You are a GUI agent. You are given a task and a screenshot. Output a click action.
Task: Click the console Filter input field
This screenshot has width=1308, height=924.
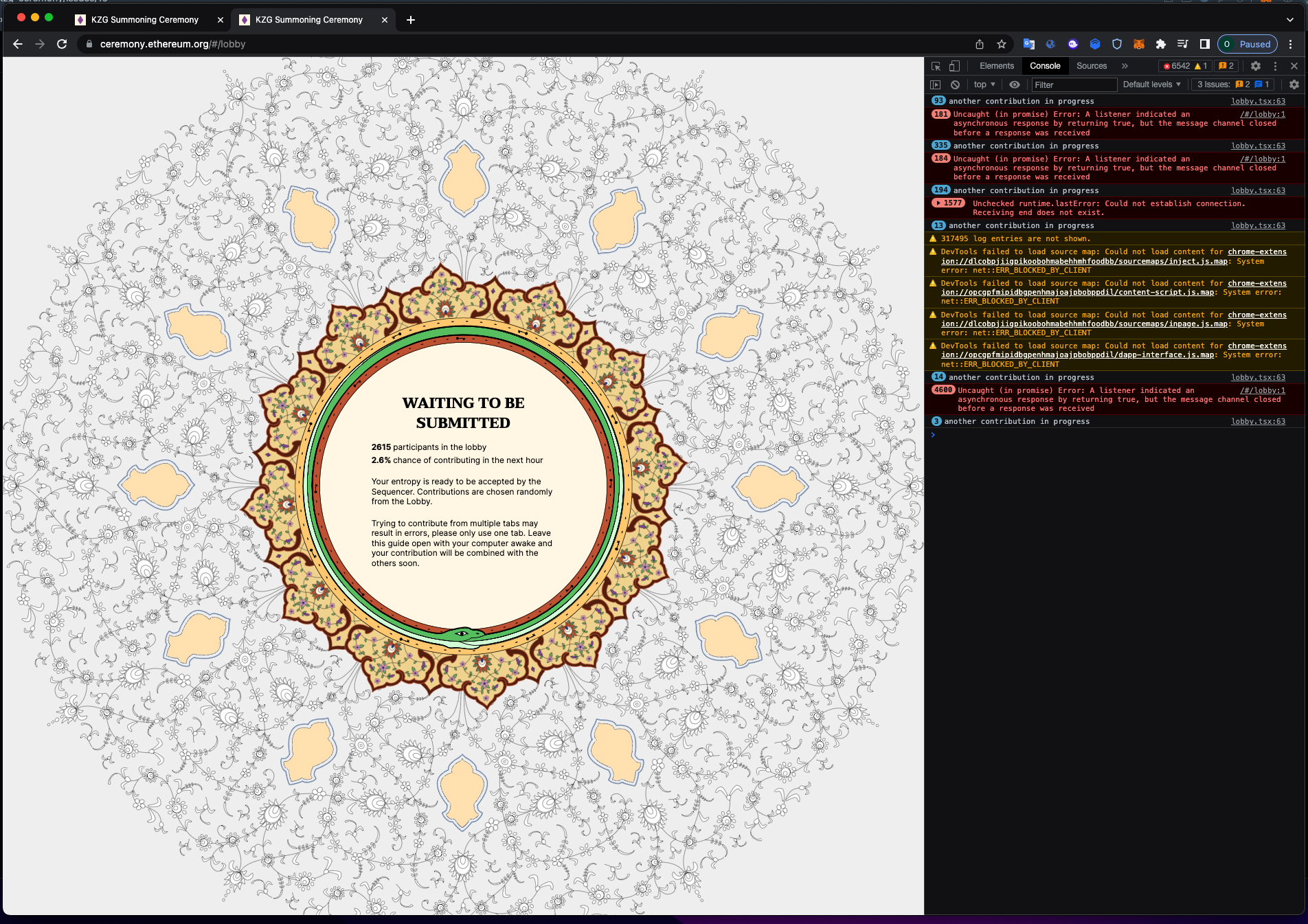click(1074, 84)
